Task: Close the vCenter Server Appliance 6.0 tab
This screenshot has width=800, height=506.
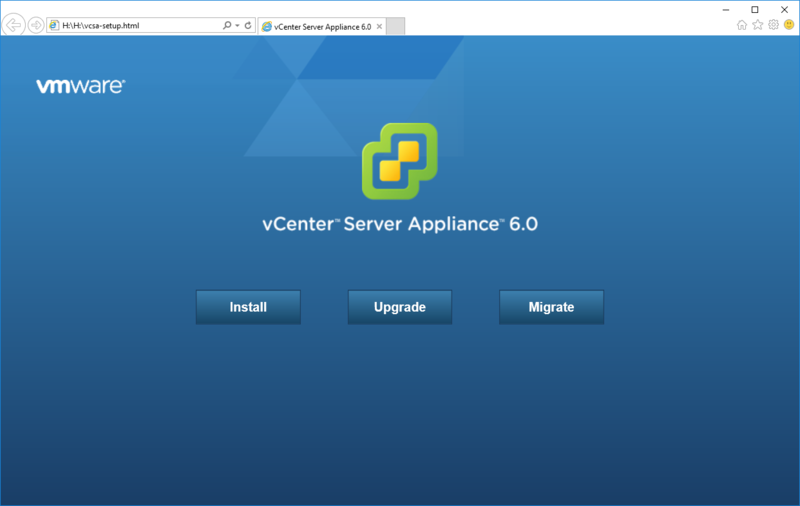Action: [379, 27]
